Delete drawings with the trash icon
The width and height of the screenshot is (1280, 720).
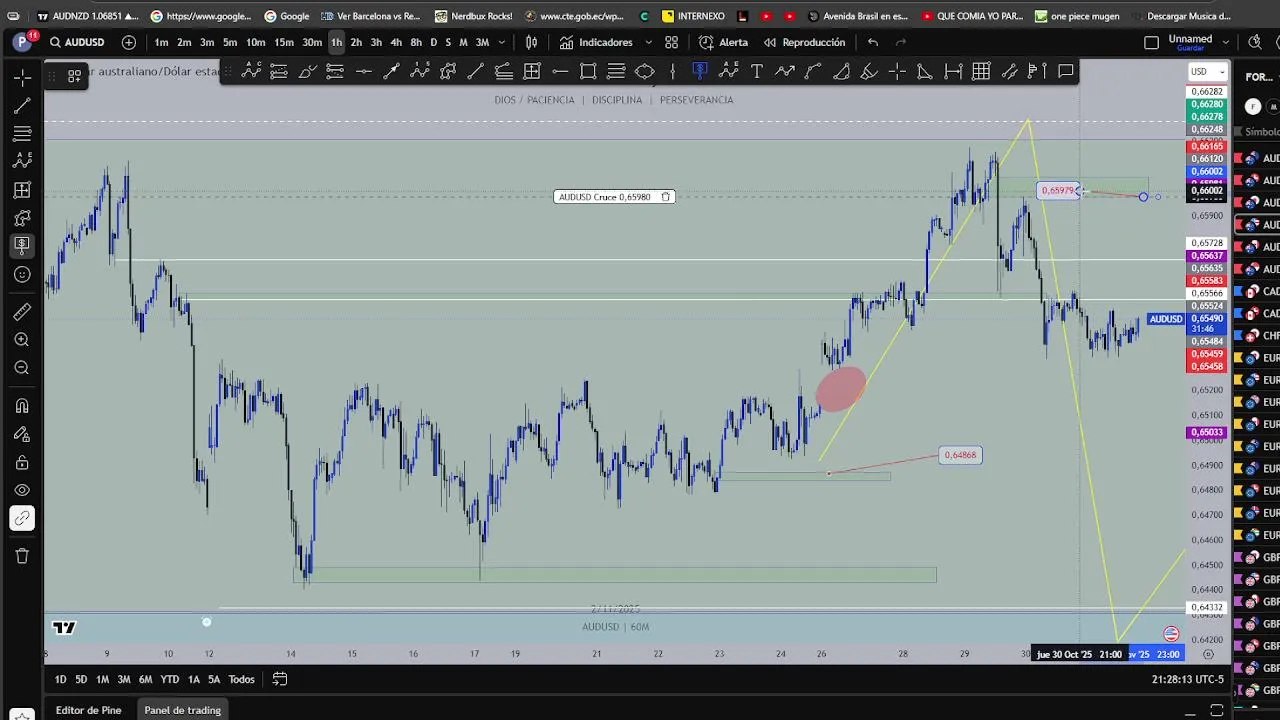point(22,556)
